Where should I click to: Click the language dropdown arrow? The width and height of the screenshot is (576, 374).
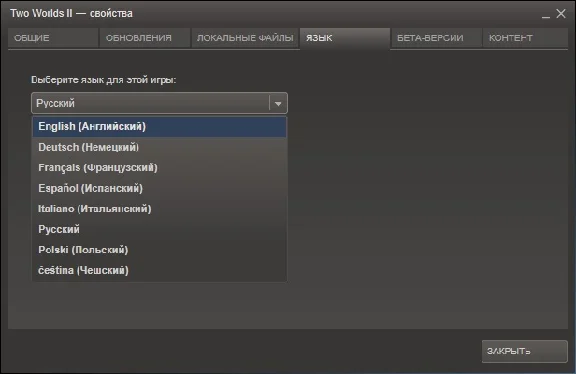point(278,104)
